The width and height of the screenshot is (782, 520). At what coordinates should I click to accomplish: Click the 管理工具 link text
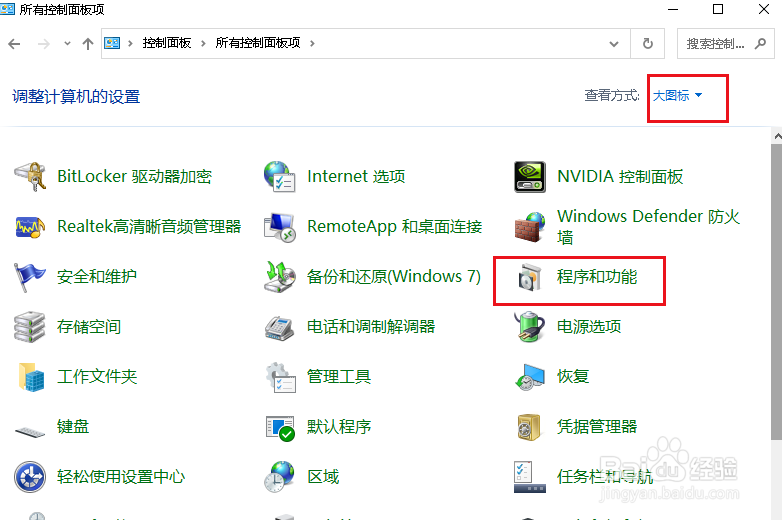(339, 377)
